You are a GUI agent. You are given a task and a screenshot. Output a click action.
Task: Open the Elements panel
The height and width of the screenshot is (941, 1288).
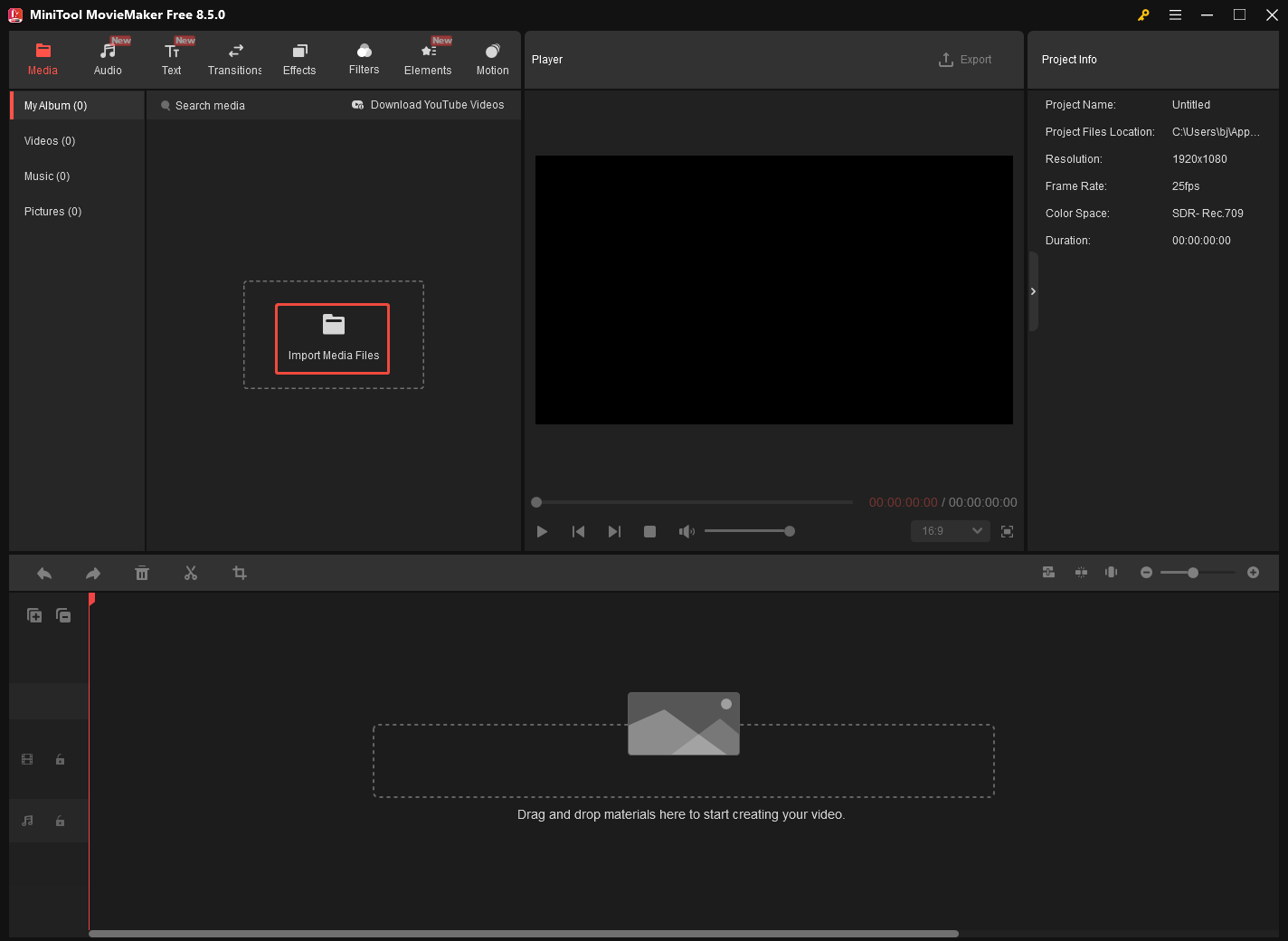428,58
